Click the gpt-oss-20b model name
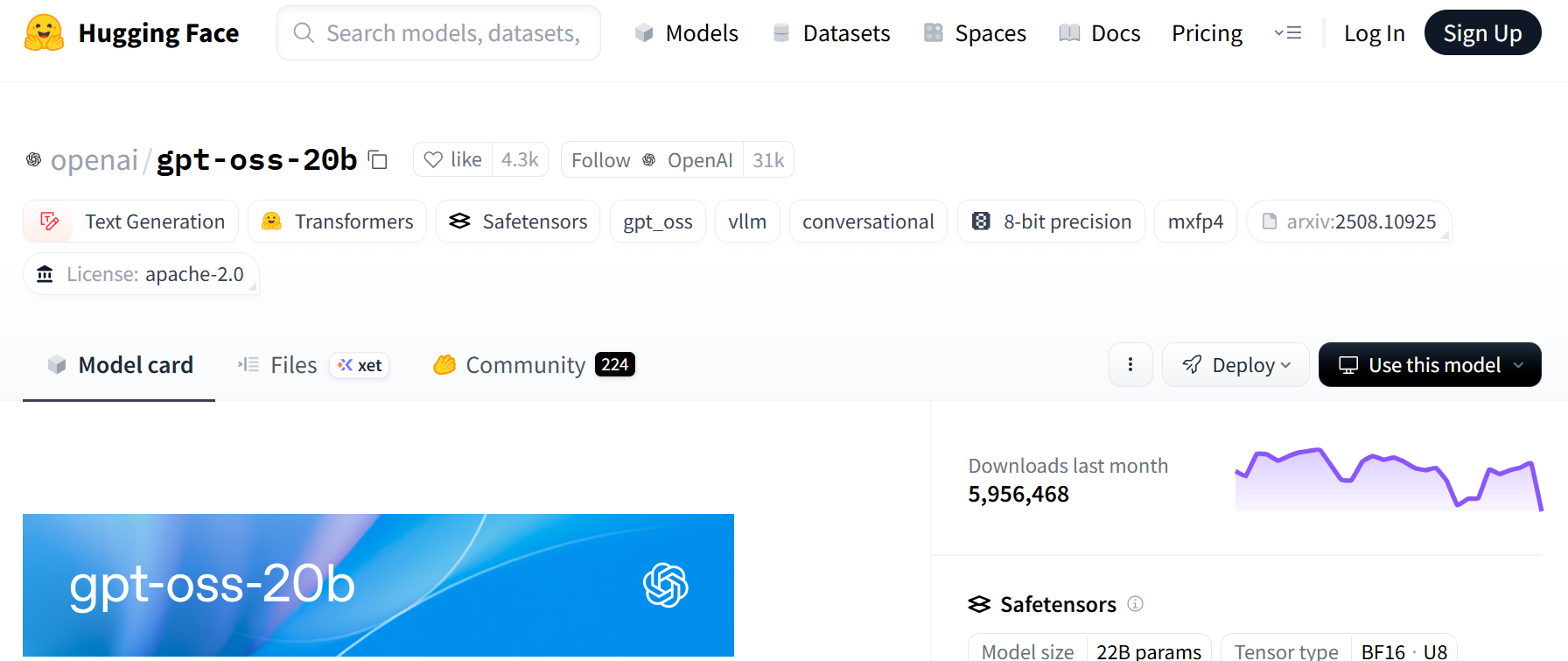The height and width of the screenshot is (661, 1568). pyautogui.click(x=256, y=159)
